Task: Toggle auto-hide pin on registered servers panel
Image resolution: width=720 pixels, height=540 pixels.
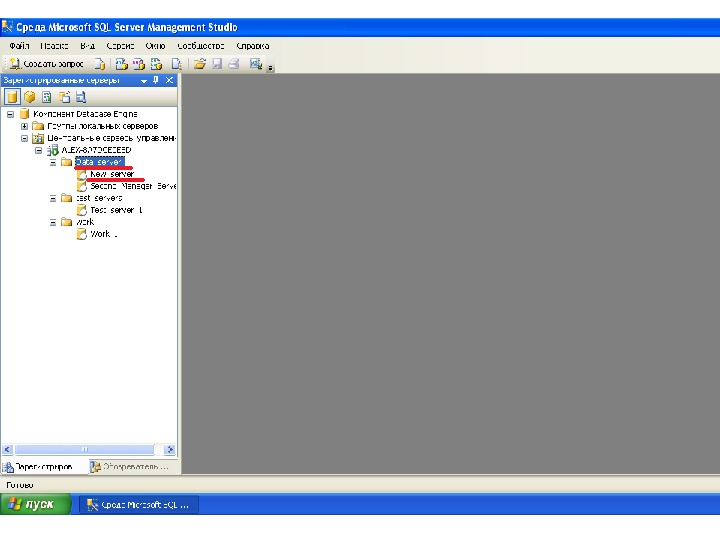Action: pos(156,80)
